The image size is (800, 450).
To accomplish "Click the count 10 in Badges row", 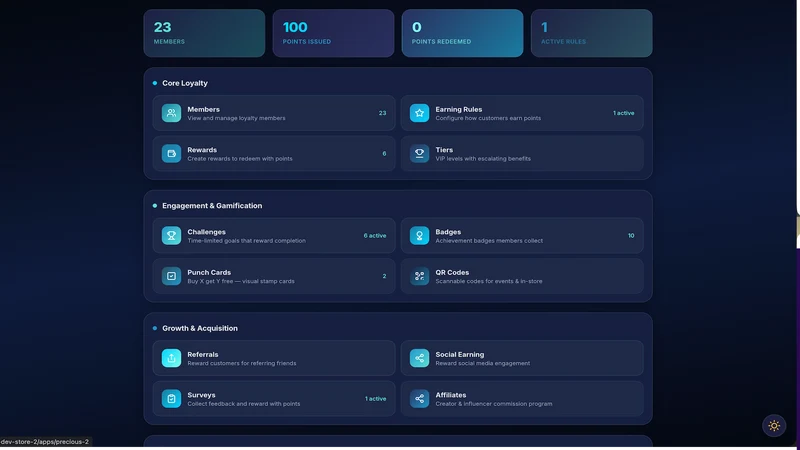I will (x=631, y=236).
